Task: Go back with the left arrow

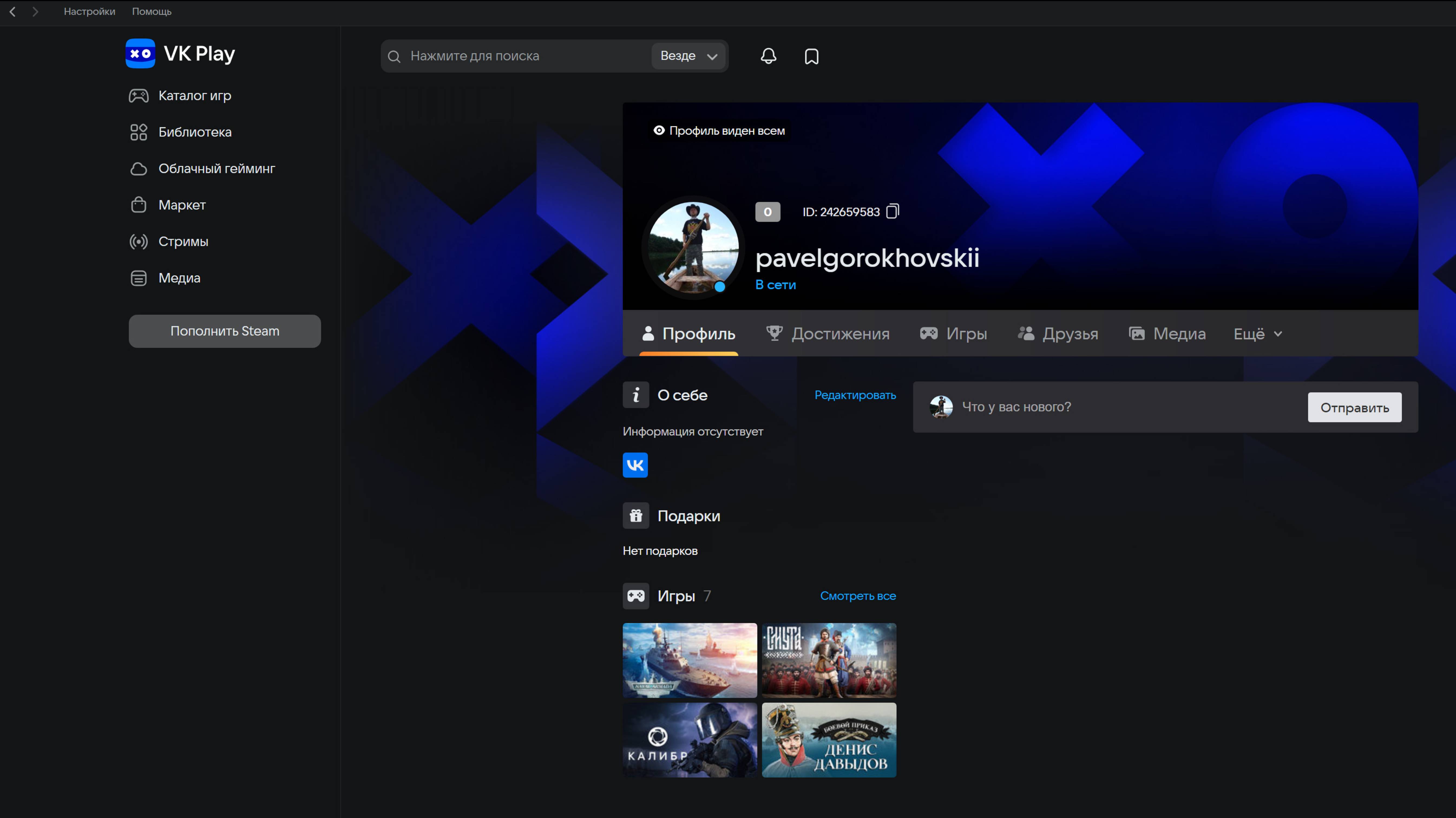Action: click(12, 11)
